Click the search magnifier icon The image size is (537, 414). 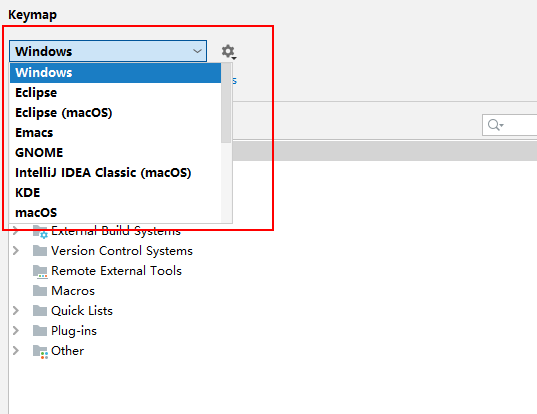tap(495, 125)
